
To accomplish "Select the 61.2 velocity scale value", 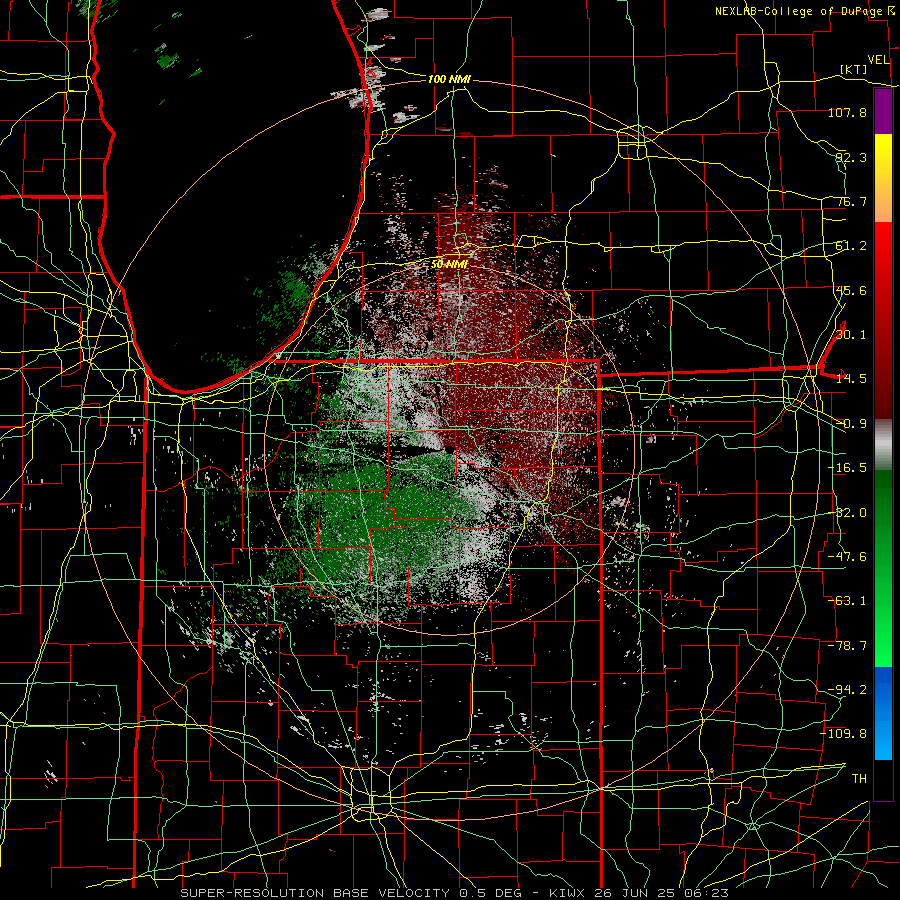I will (851, 246).
